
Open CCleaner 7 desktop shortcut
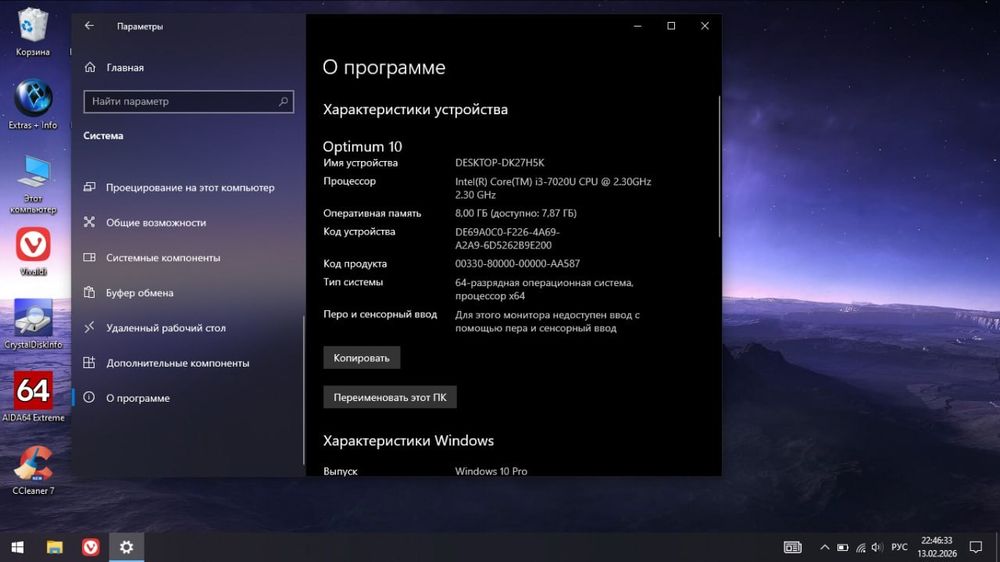point(33,470)
